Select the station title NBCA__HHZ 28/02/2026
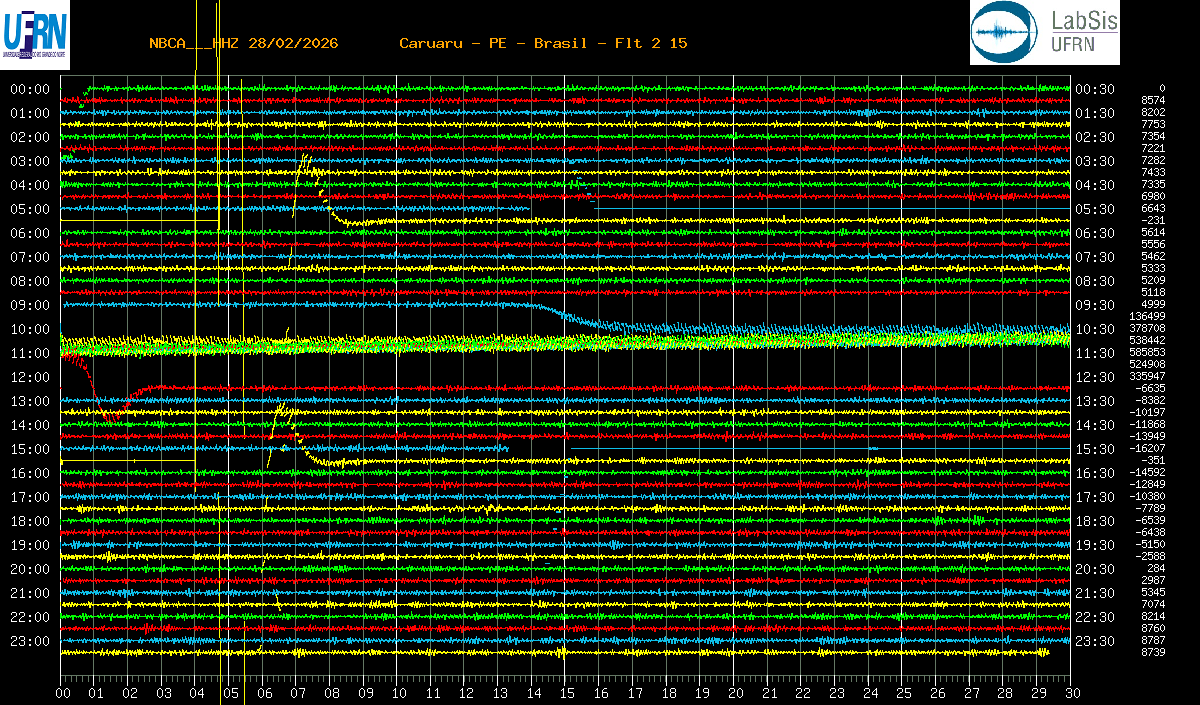1200x705 pixels. point(243,44)
